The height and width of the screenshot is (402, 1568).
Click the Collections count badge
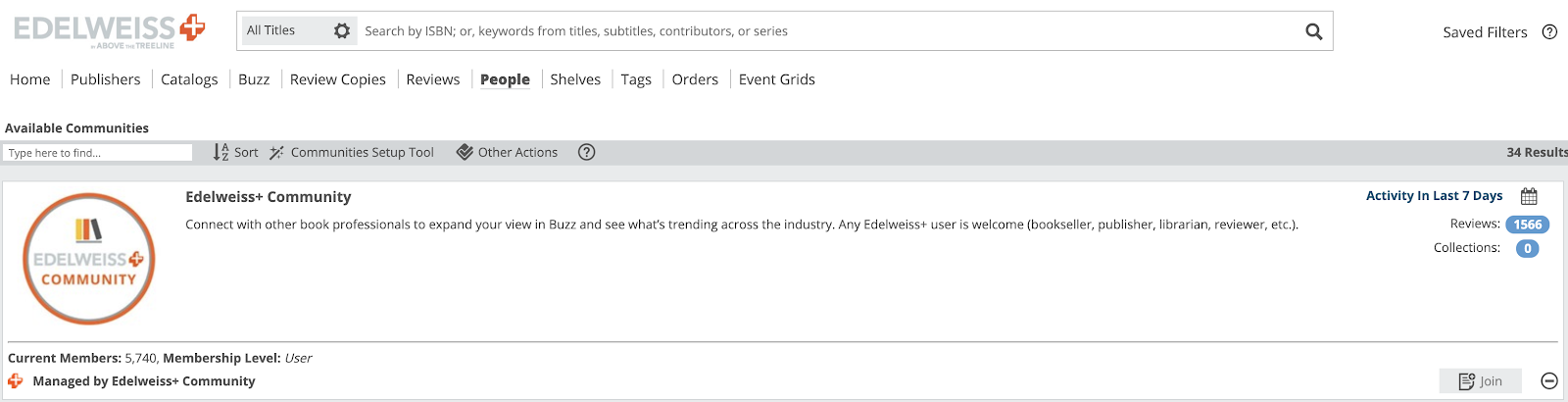(1527, 248)
